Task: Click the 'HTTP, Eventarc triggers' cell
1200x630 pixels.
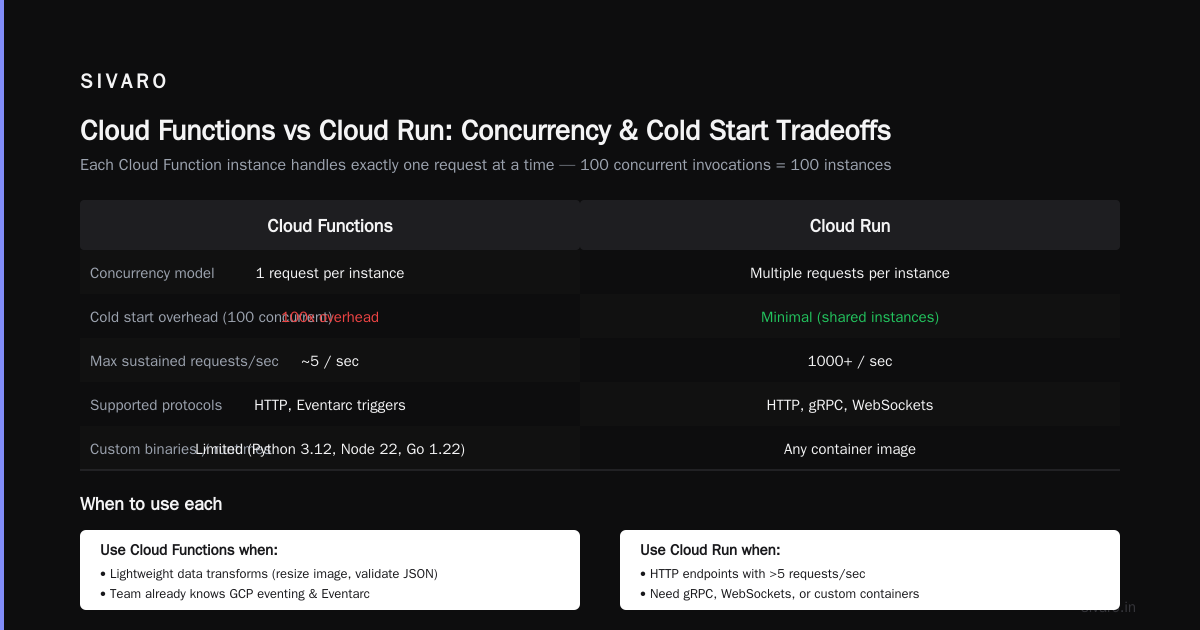Action: (330, 405)
